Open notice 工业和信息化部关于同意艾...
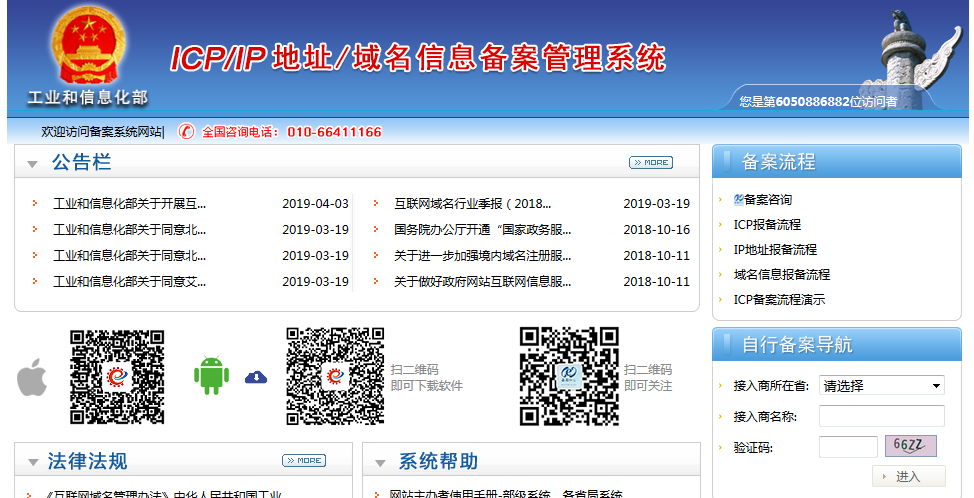The image size is (974, 498). coord(129,282)
